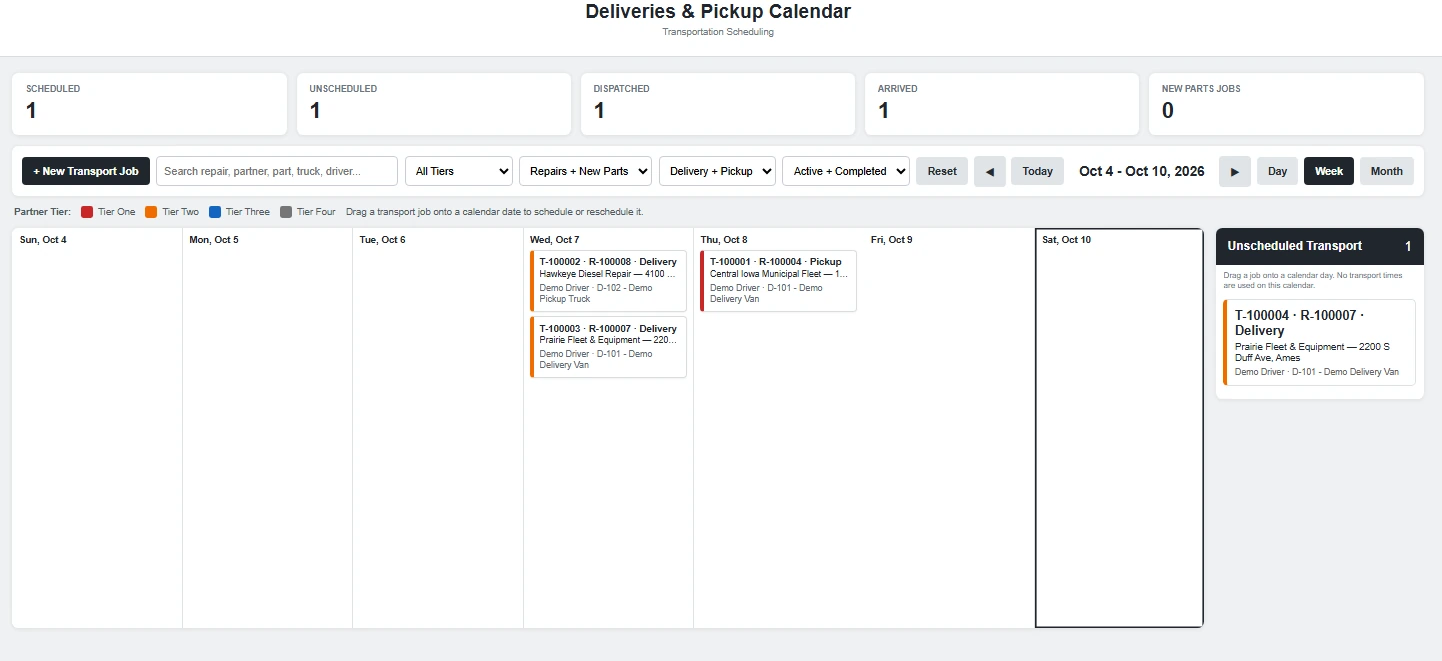The width and height of the screenshot is (1442, 661).
Task: Open transport job T-100002 Delivery card
Action: click(608, 281)
